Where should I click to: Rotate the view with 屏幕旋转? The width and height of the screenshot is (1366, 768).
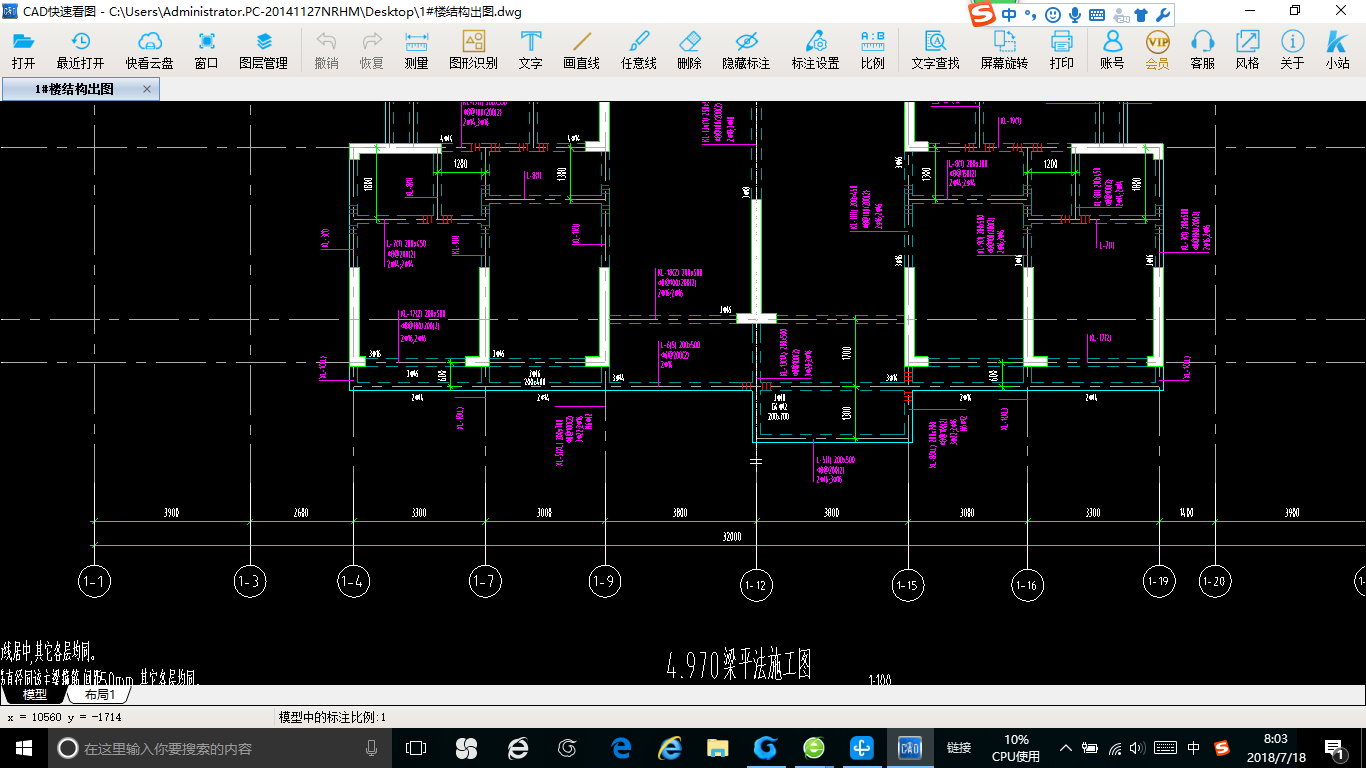1004,49
